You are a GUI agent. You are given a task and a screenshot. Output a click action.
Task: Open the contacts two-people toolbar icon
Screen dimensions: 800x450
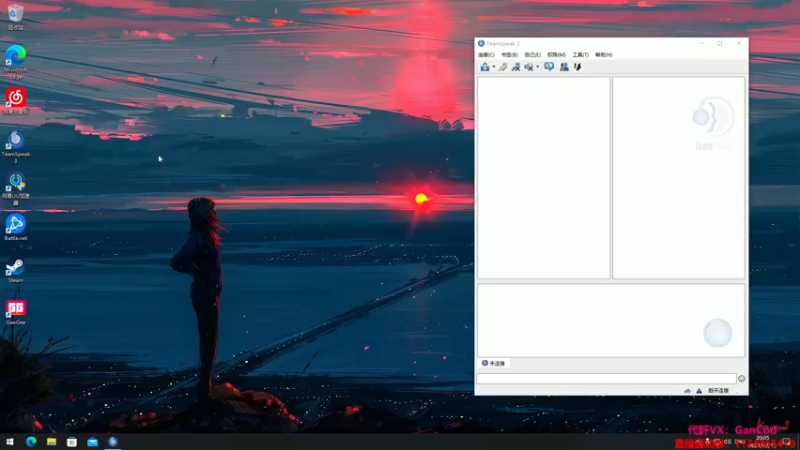click(x=564, y=67)
